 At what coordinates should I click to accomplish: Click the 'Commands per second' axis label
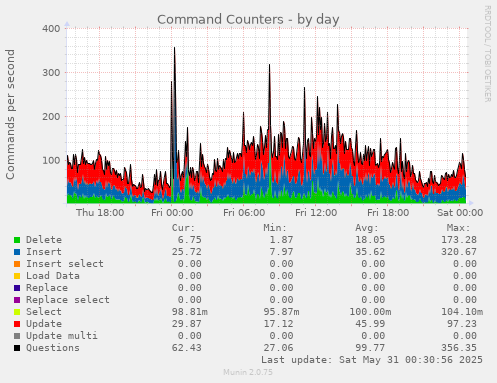tap(10, 114)
